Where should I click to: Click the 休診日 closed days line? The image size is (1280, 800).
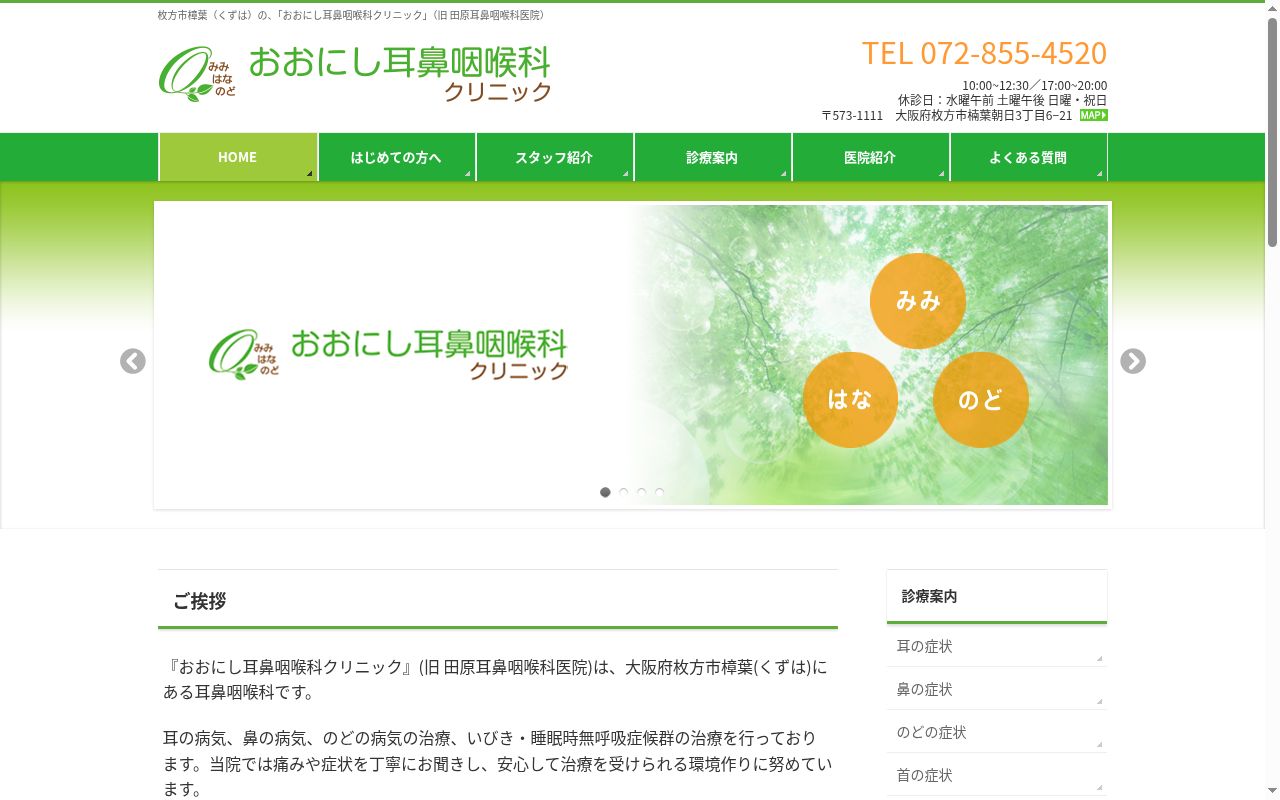click(x=1002, y=100)
